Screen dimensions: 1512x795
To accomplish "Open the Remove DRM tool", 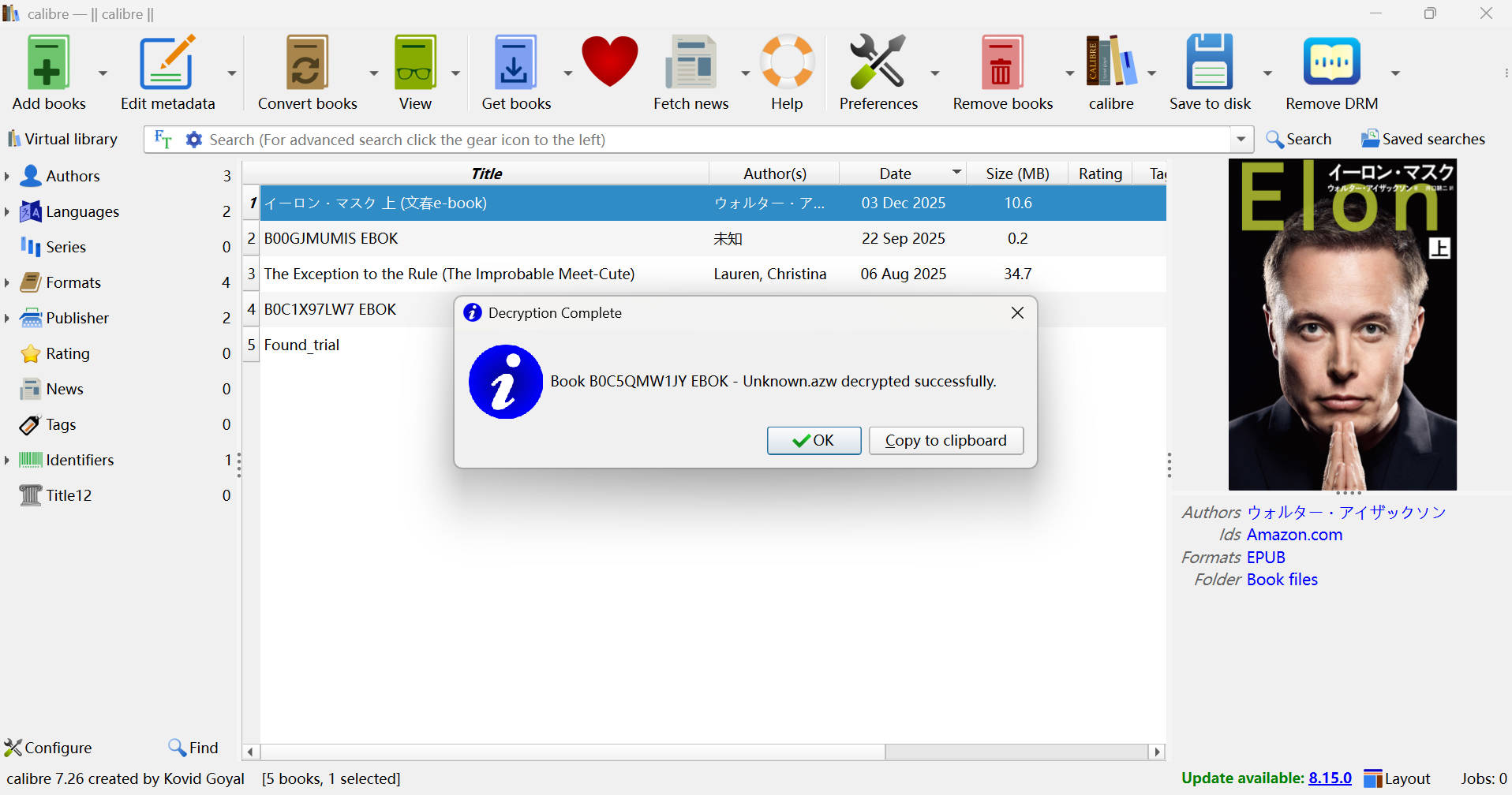I will click(x=1331, y=62).
